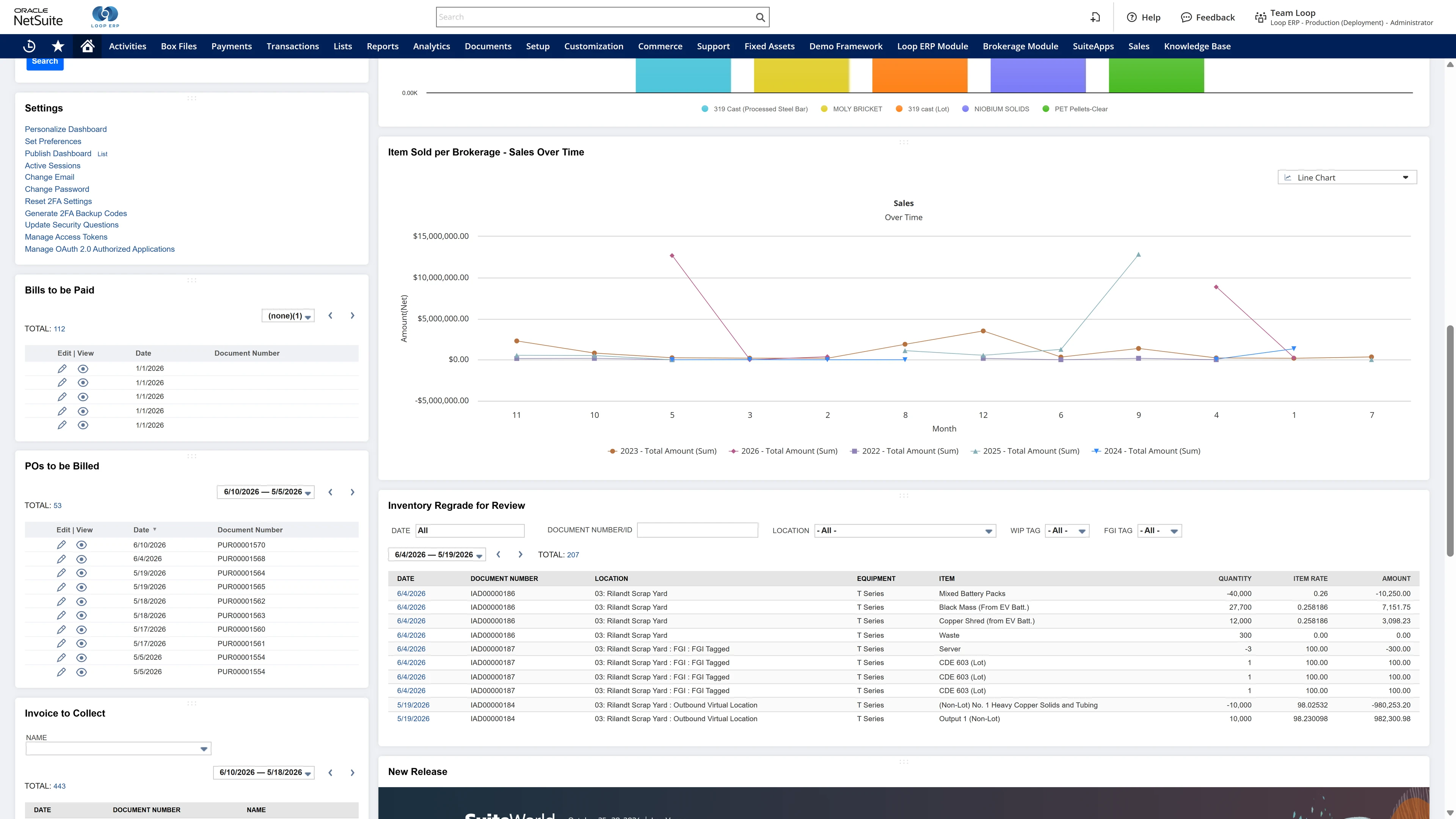Click the pencil icon for PUR00001562

(x=61, y=601)
